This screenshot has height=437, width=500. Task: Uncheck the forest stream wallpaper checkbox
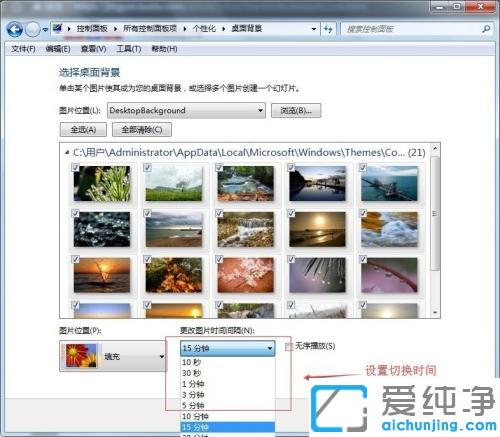coord(219,168)
